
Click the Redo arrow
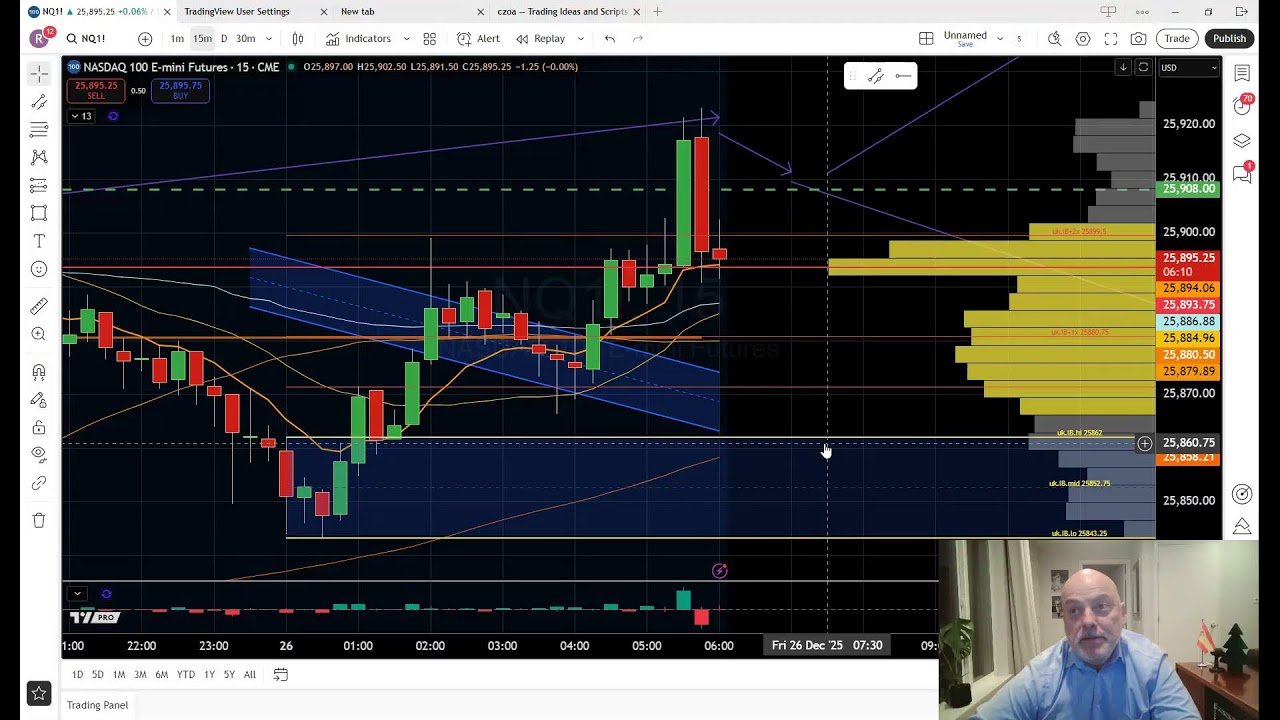[638, 39]
